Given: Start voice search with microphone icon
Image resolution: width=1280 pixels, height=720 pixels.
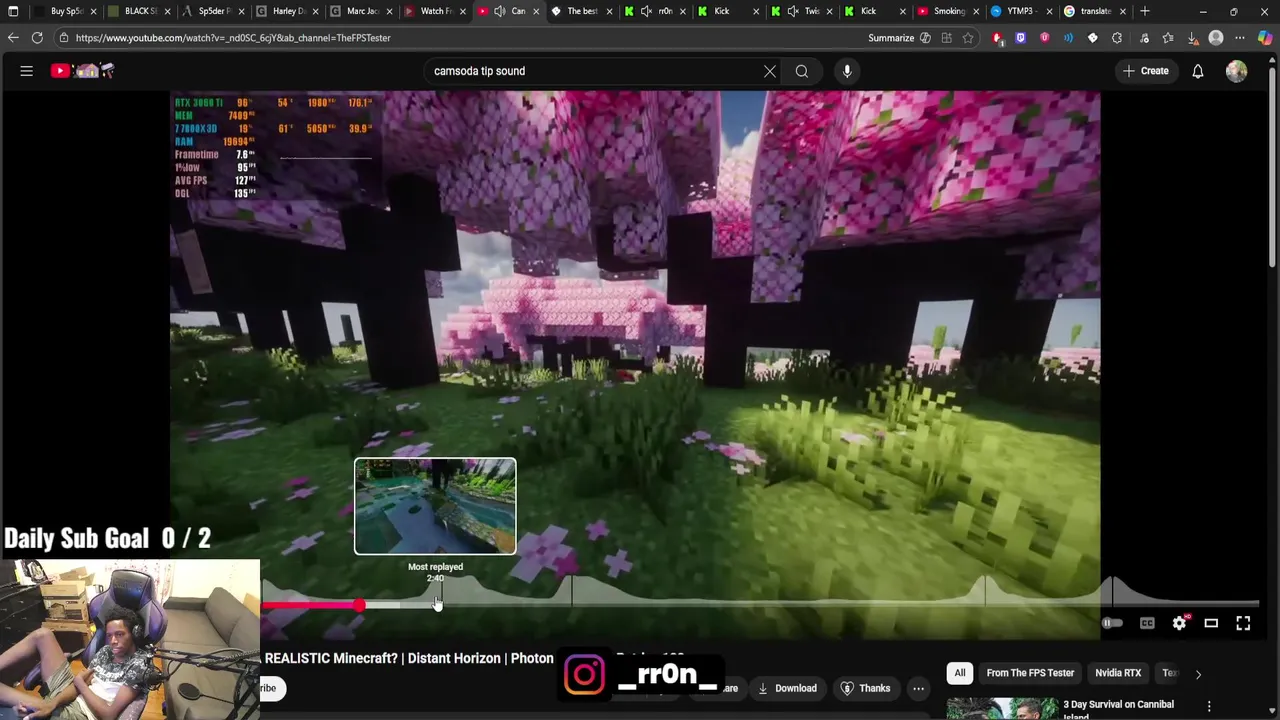Looking at the screenshot, I should (847, 71).
